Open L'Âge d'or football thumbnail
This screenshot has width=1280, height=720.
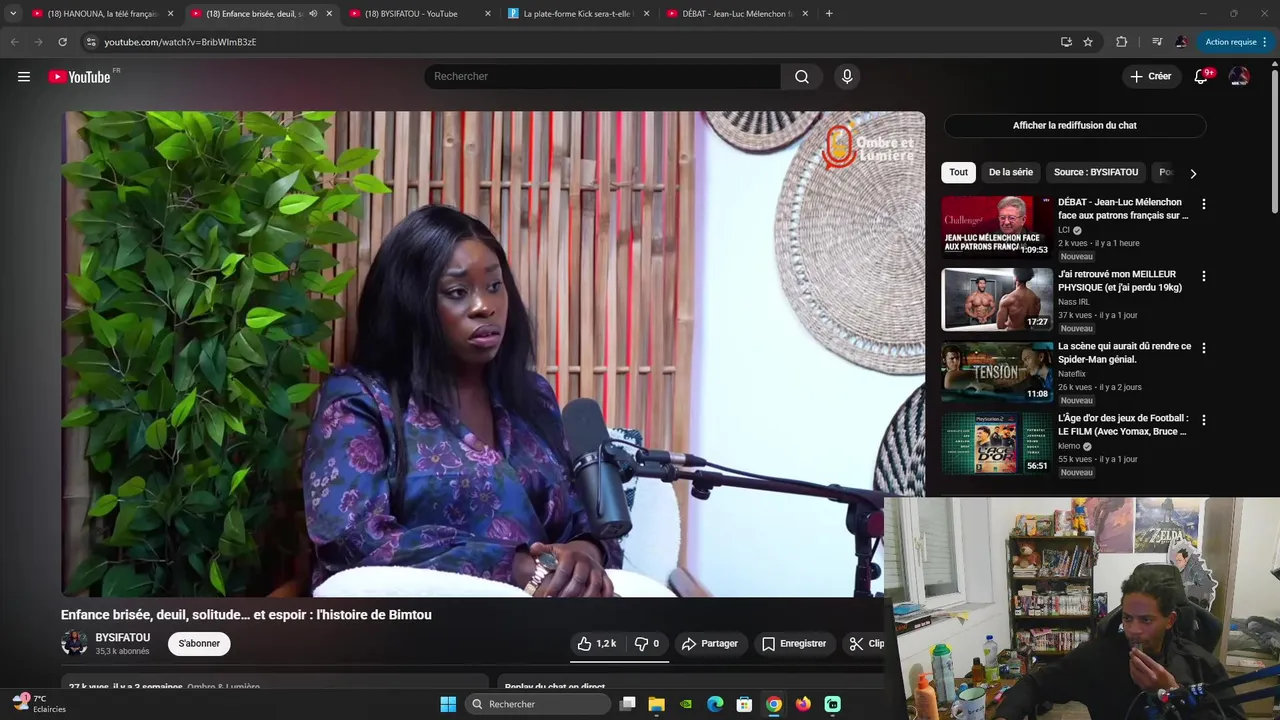997,443
